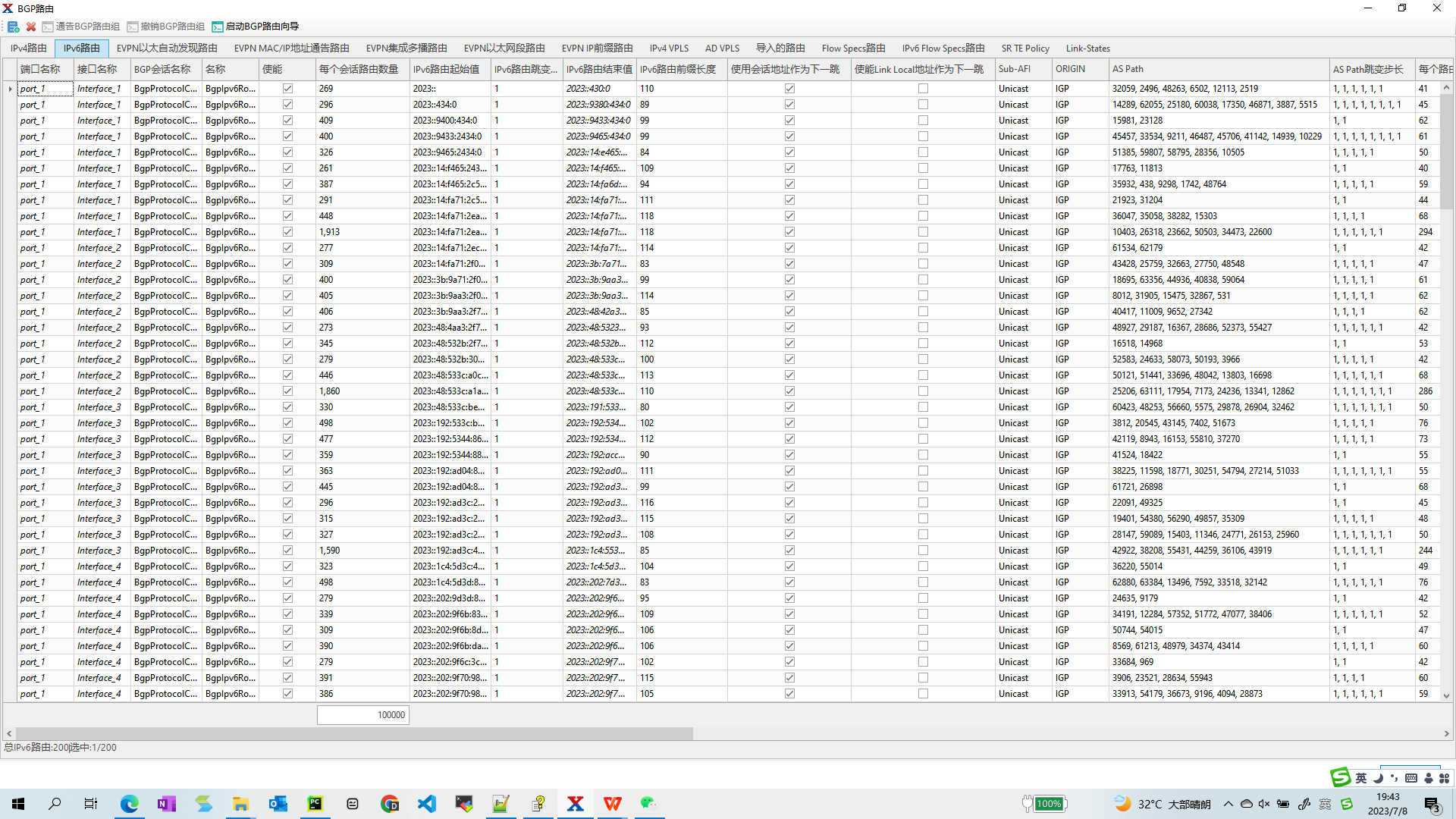Open the Flow Specs路由 tab

(853, 49)
